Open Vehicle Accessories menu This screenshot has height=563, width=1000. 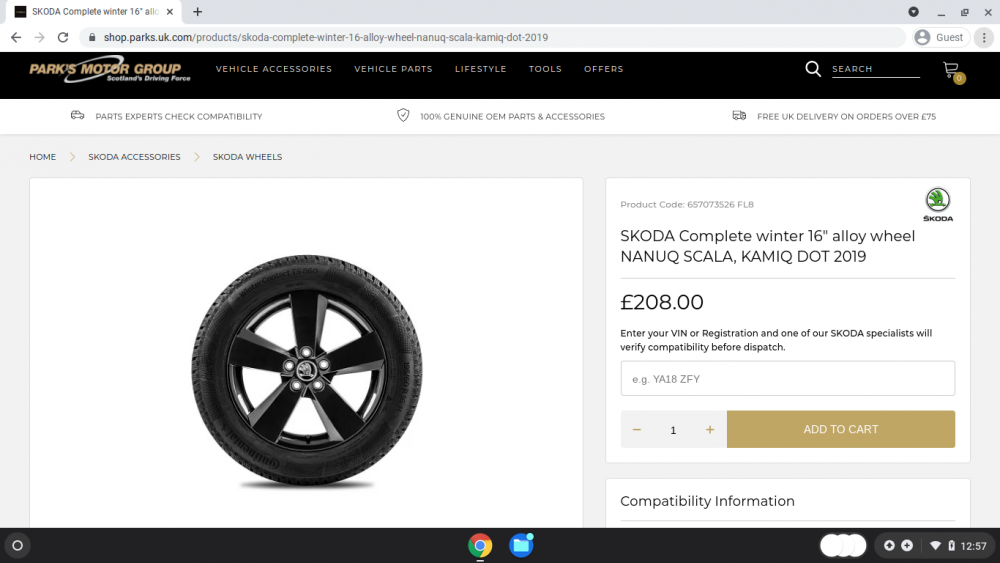pos(274,69)
